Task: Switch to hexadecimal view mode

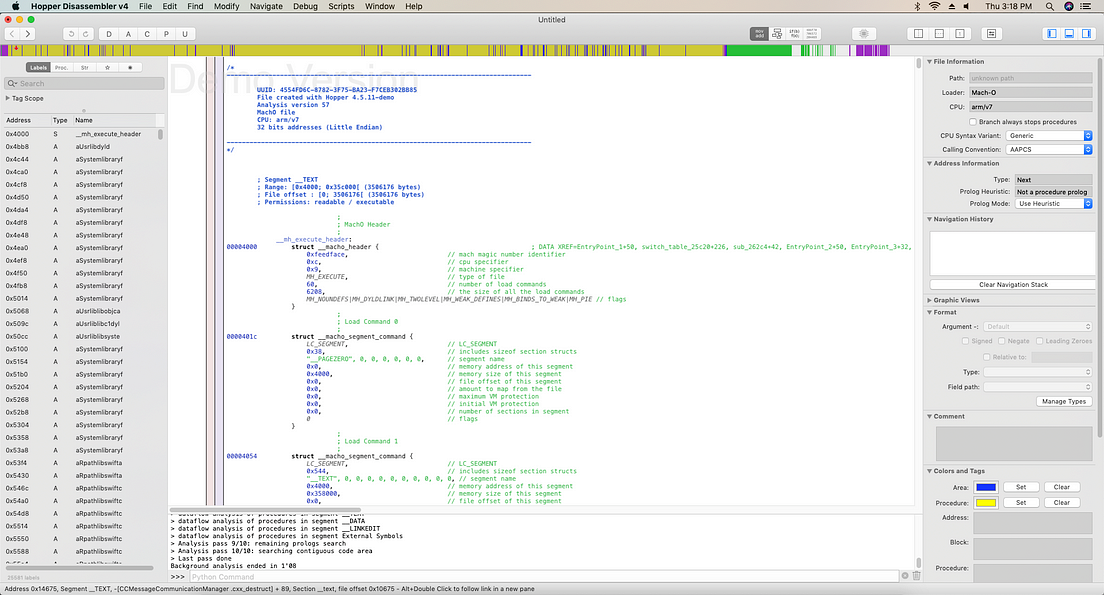Action: 812,34
